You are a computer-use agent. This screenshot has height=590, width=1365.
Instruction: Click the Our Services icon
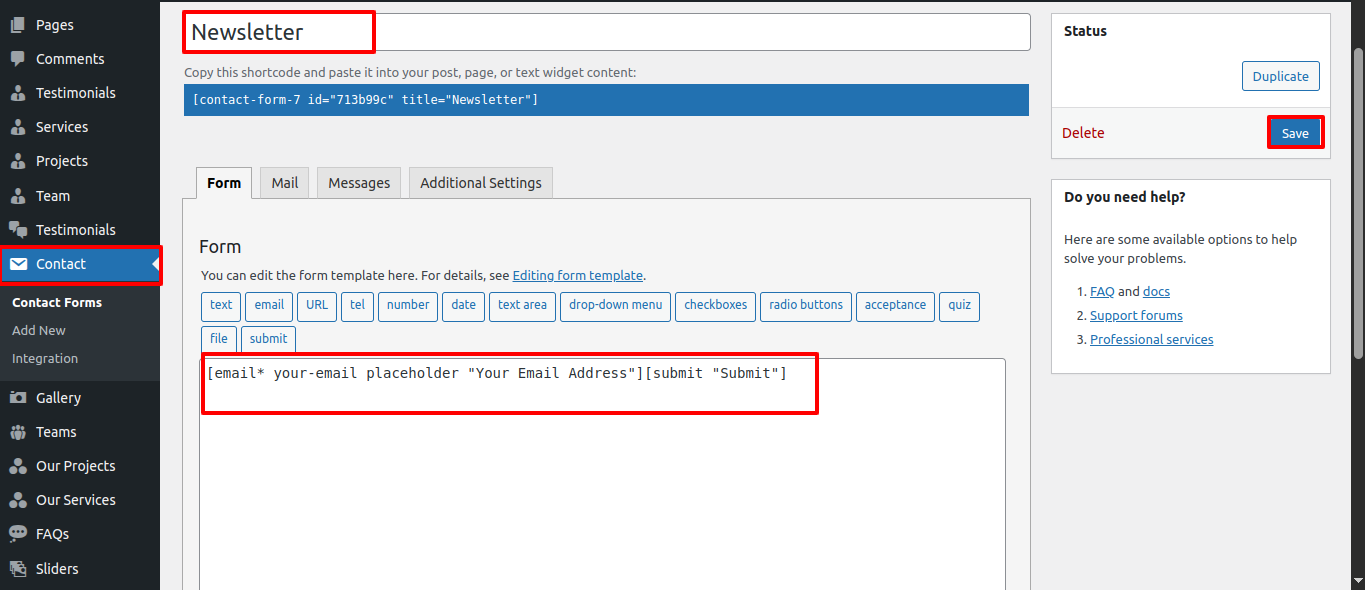[18, 500]
